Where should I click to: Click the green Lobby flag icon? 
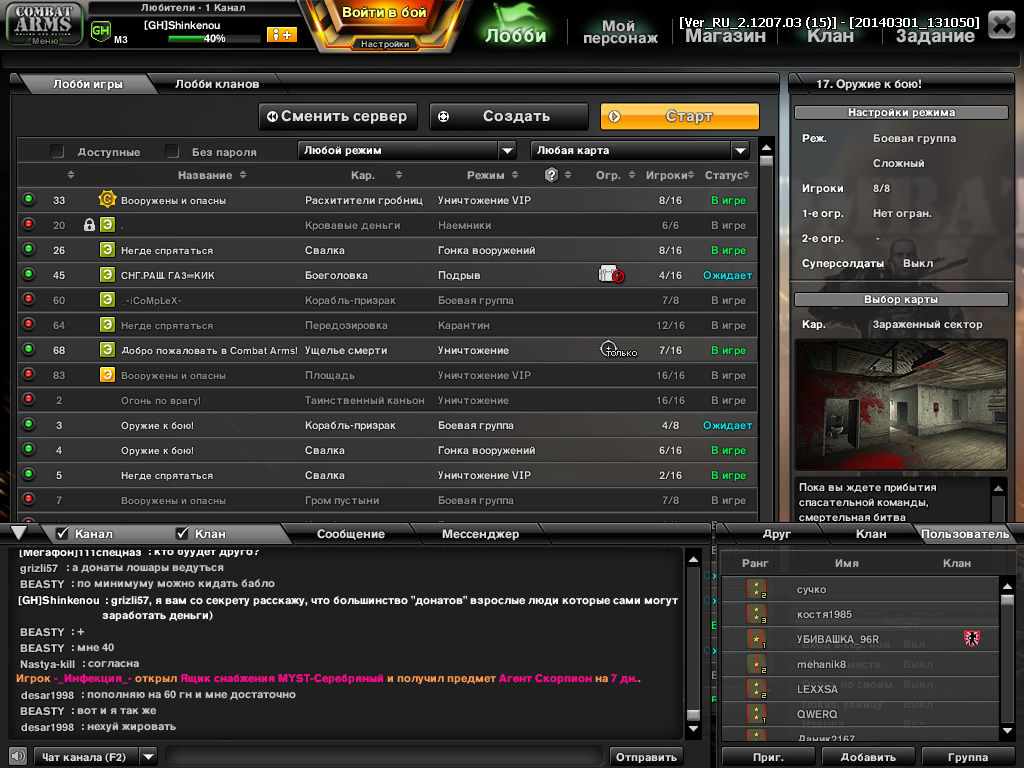click(515, 24)
